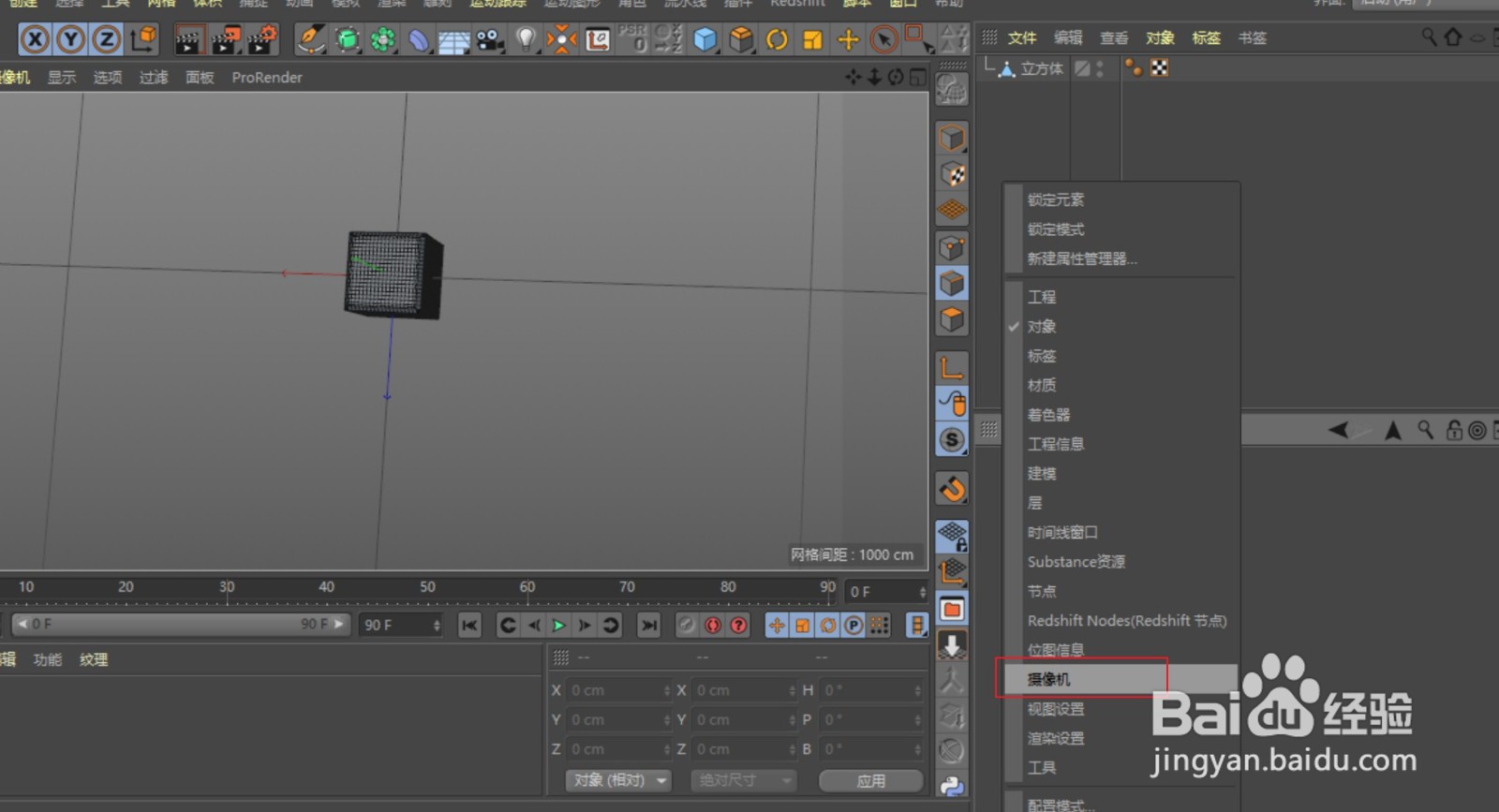Click the frame range slider bar
This screenshot has width=1499, height=812.
tap(182, 624)
